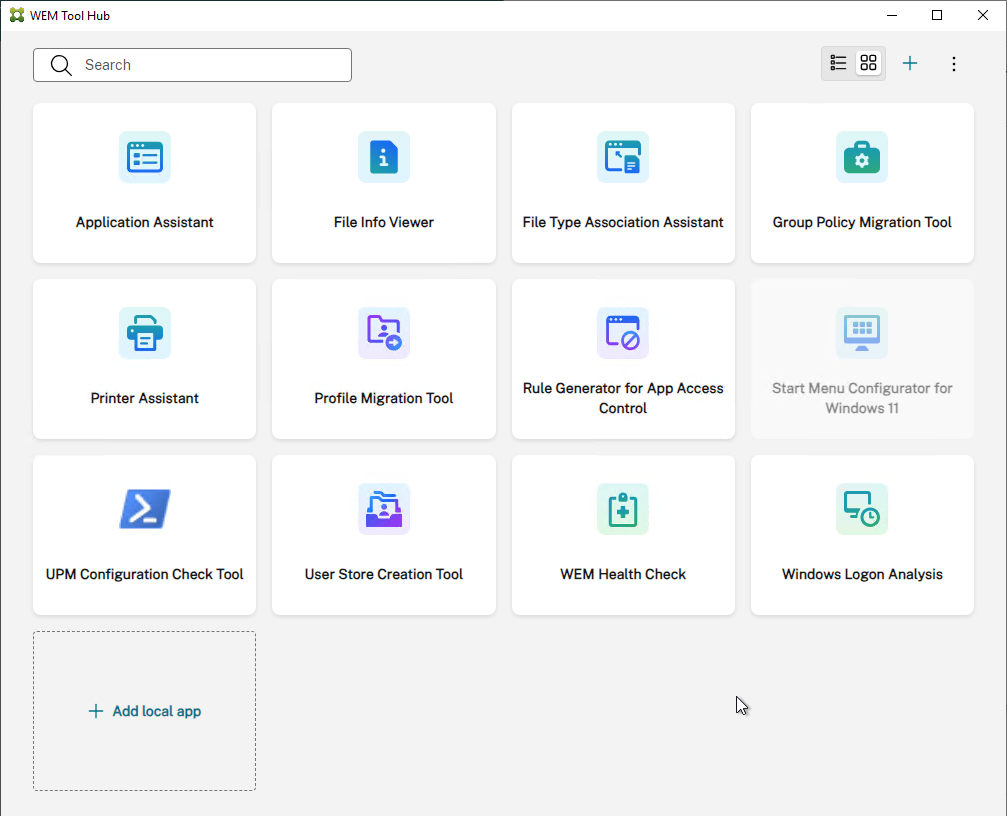1007x816 pixels.
Task: Open Windows Logon Analysis icon
Action: click(862, 509)
